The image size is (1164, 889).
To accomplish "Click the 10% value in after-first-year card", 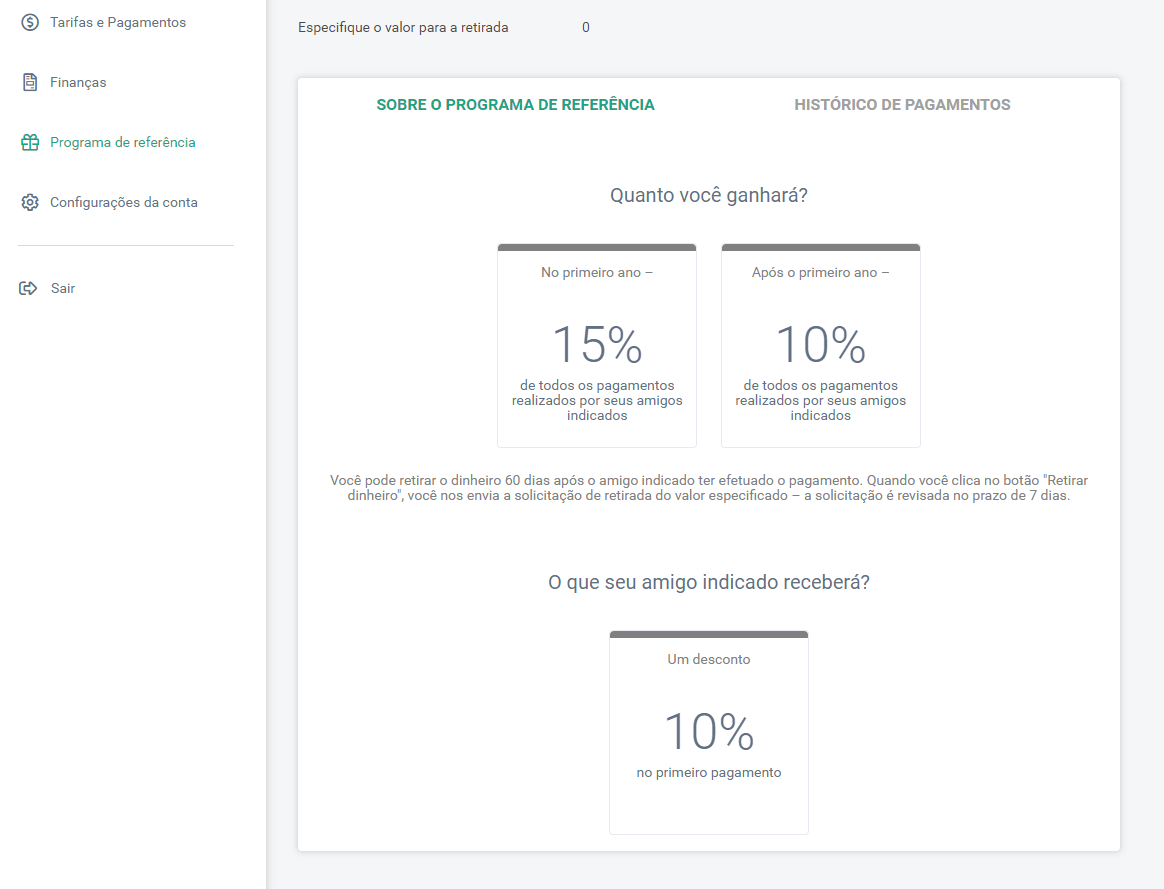I will (820, 344).
